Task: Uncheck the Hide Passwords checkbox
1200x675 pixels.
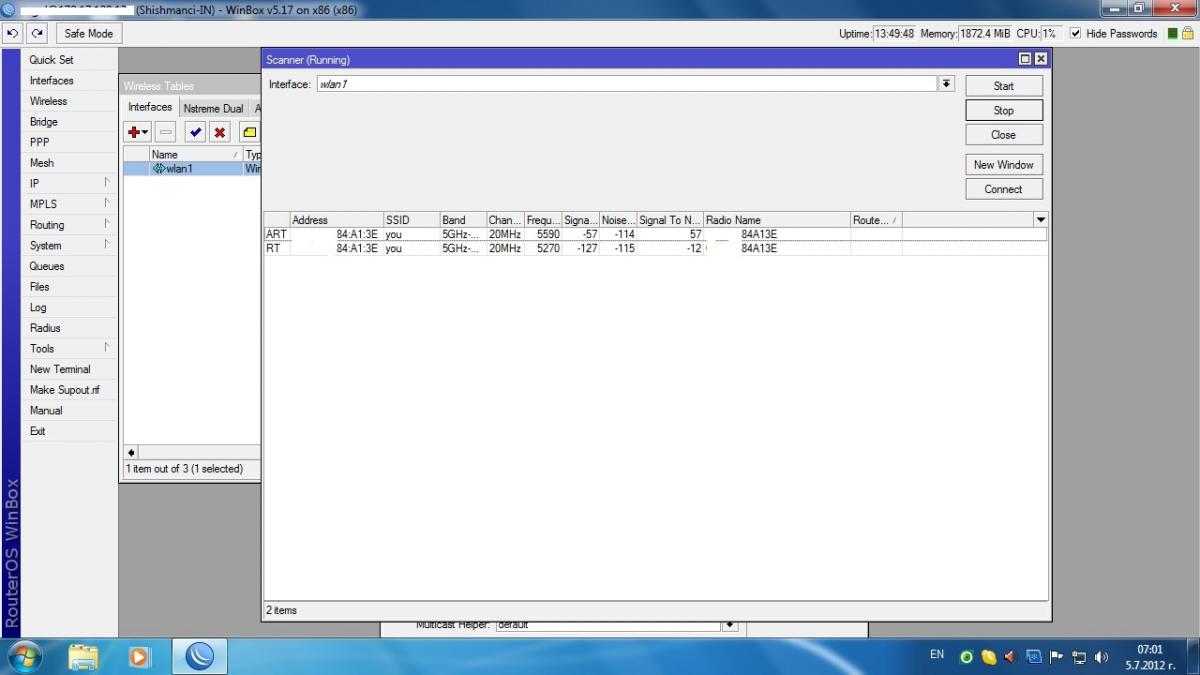Action: (x=1075, y=33)
